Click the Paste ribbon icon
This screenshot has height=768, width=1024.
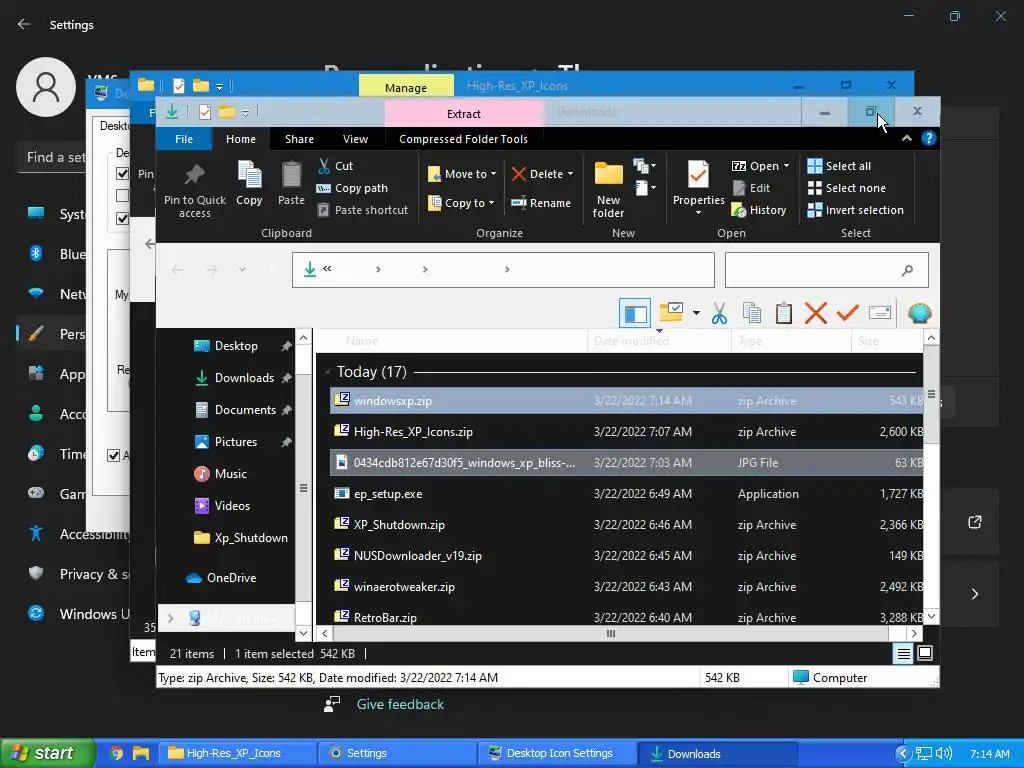[291, 176]
